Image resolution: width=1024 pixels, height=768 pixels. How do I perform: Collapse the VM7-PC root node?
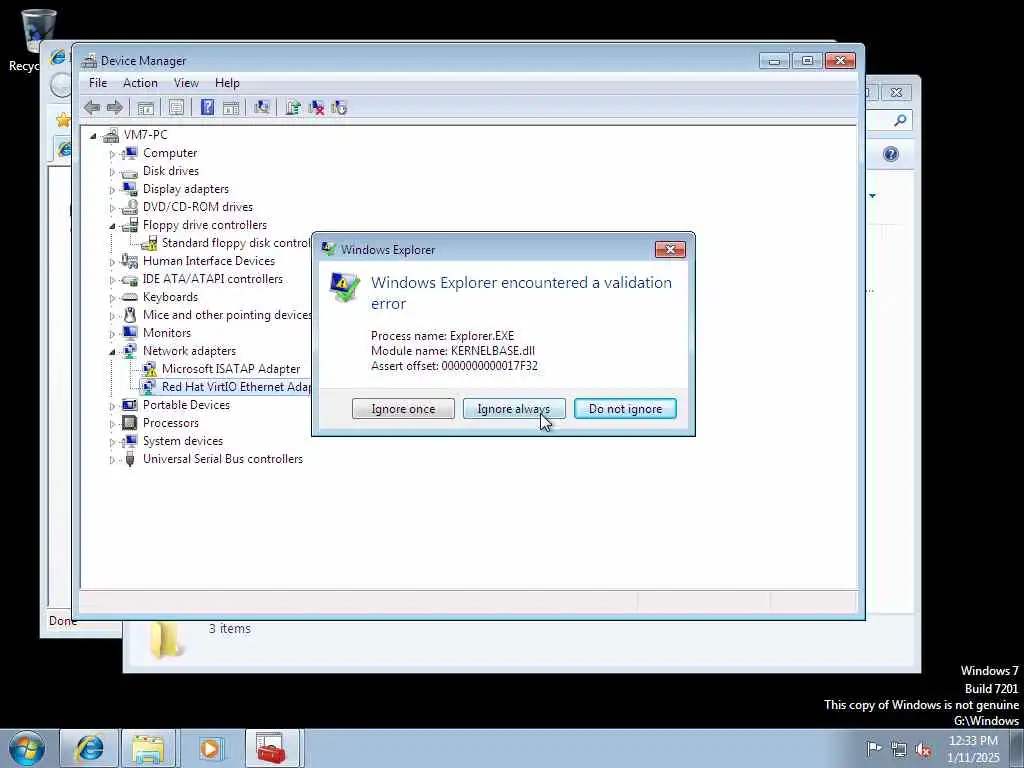(x=93, y=136)
